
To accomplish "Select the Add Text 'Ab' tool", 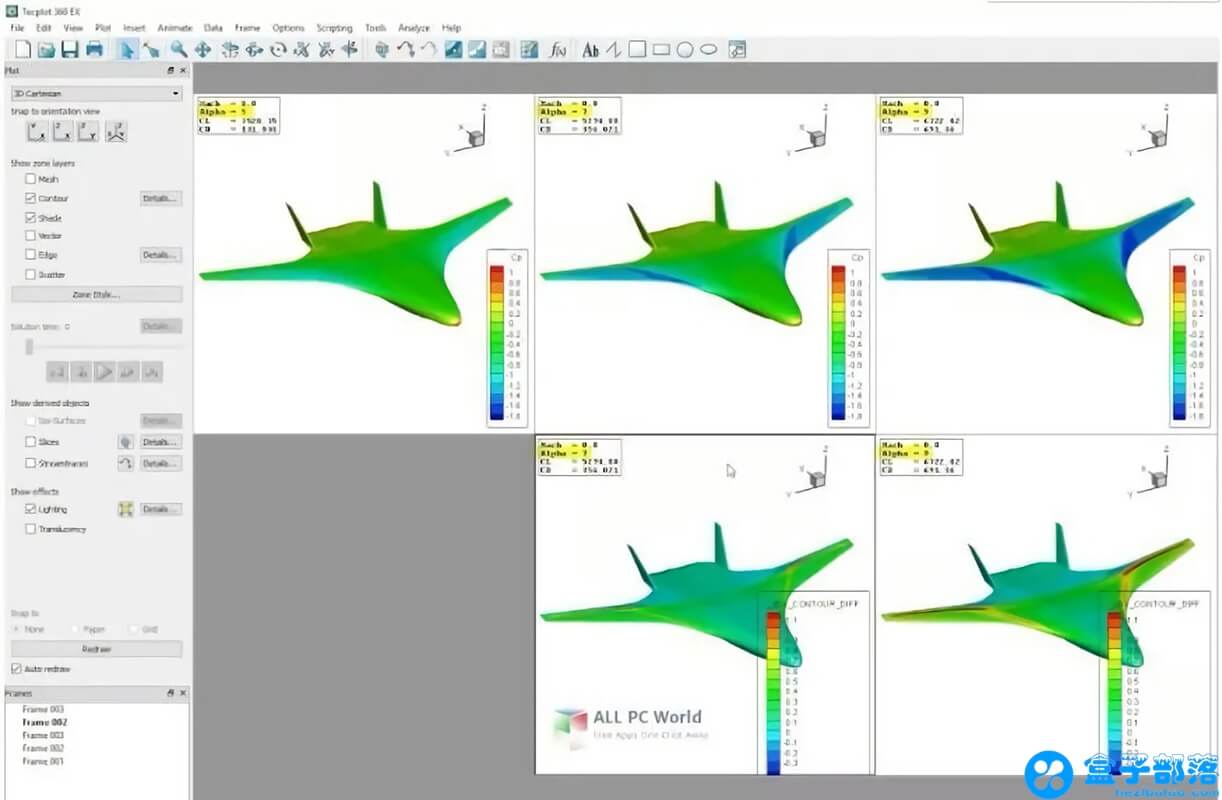I will pyautogui.click(x=590, y=49).
